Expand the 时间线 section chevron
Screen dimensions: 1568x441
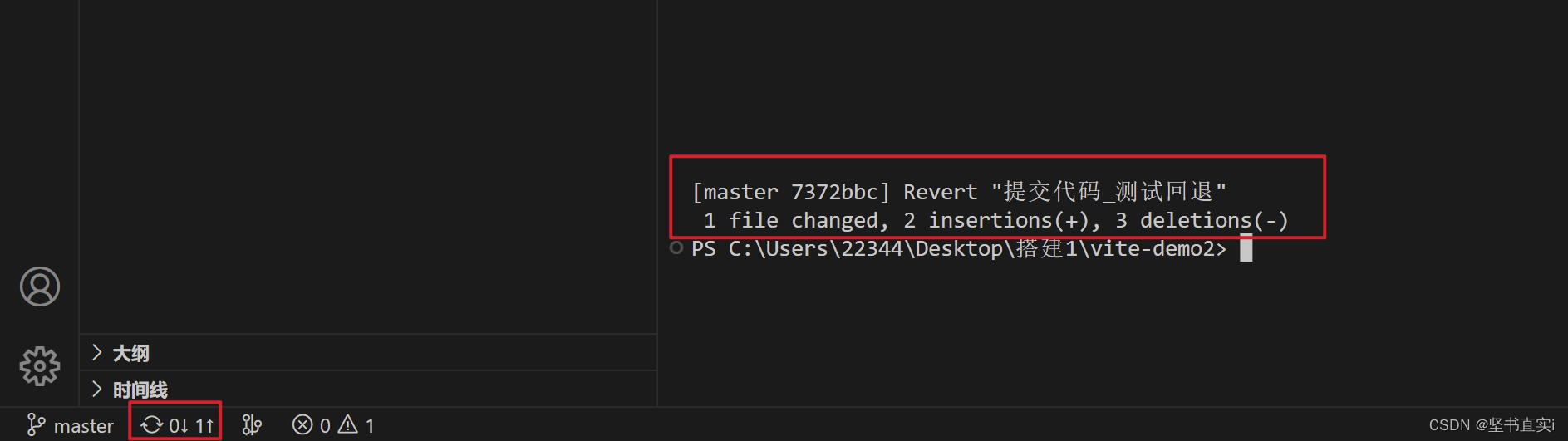(x=97, y=390)
